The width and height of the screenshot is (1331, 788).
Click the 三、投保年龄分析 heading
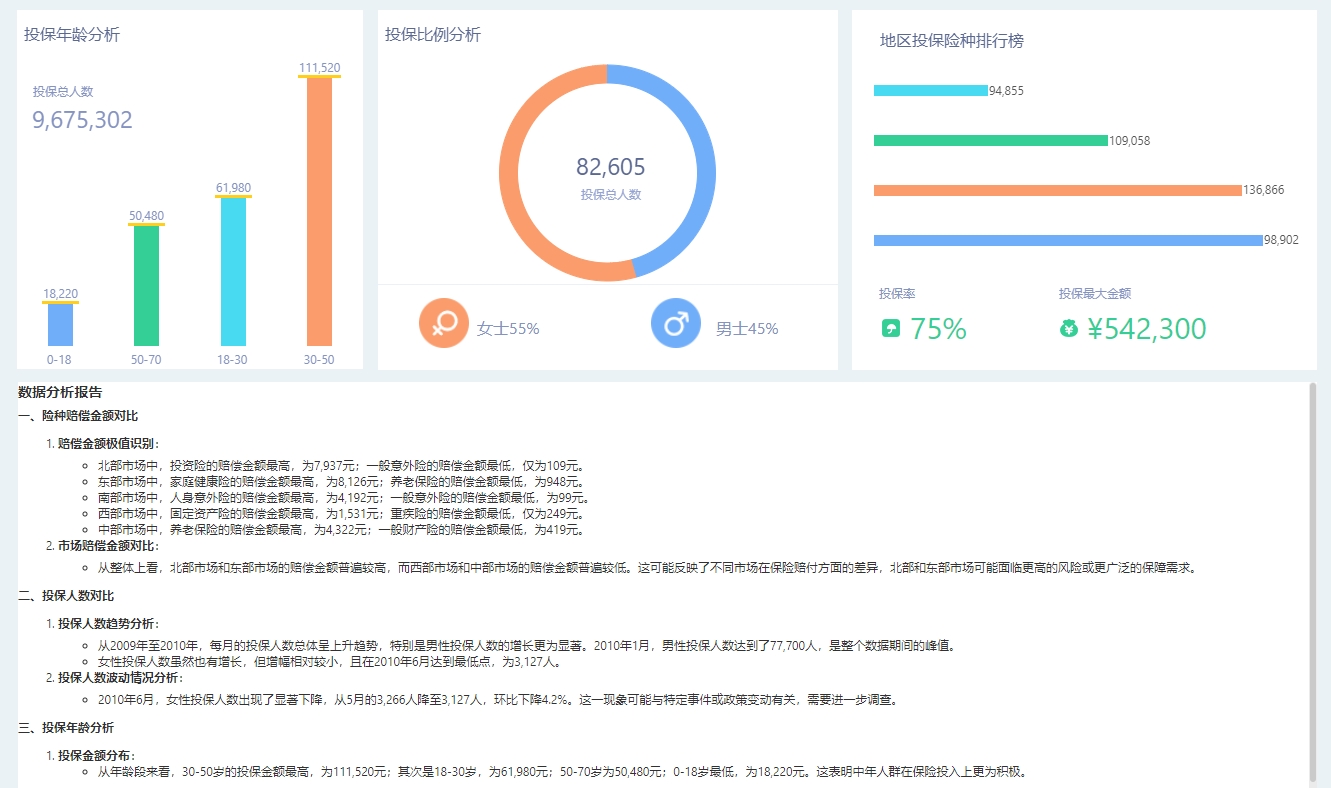[66, 727]
